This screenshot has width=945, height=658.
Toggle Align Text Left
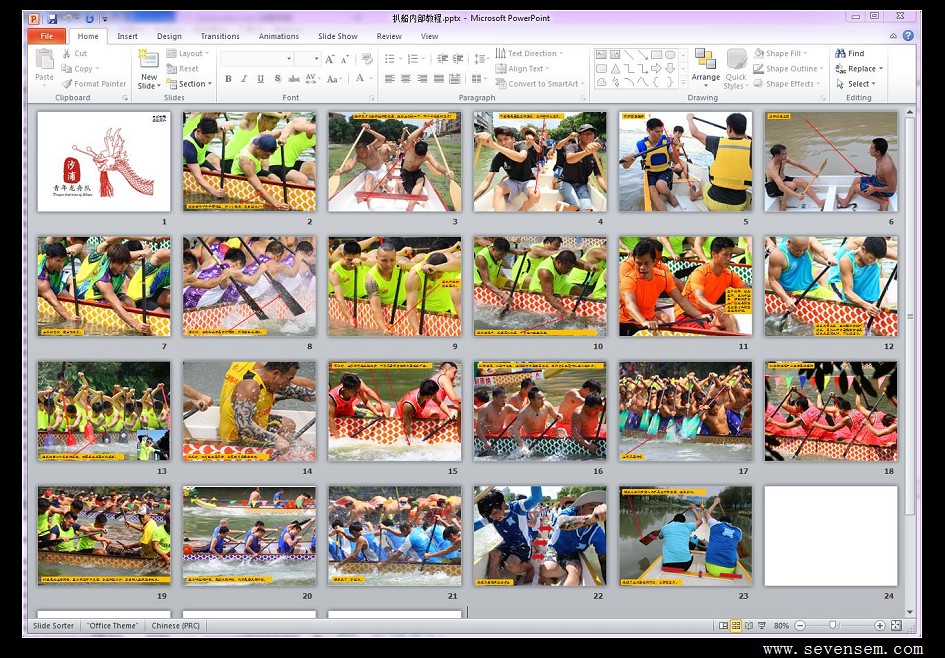coord(390,78)
